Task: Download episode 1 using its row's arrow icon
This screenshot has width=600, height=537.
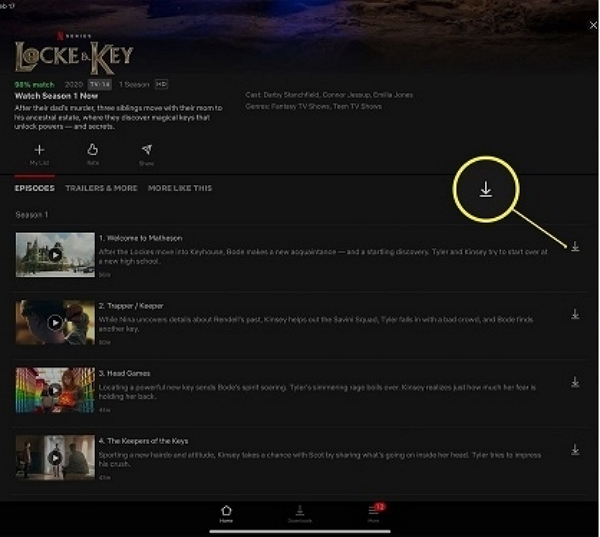Action: pyautogui.click(x=575, y=247)
